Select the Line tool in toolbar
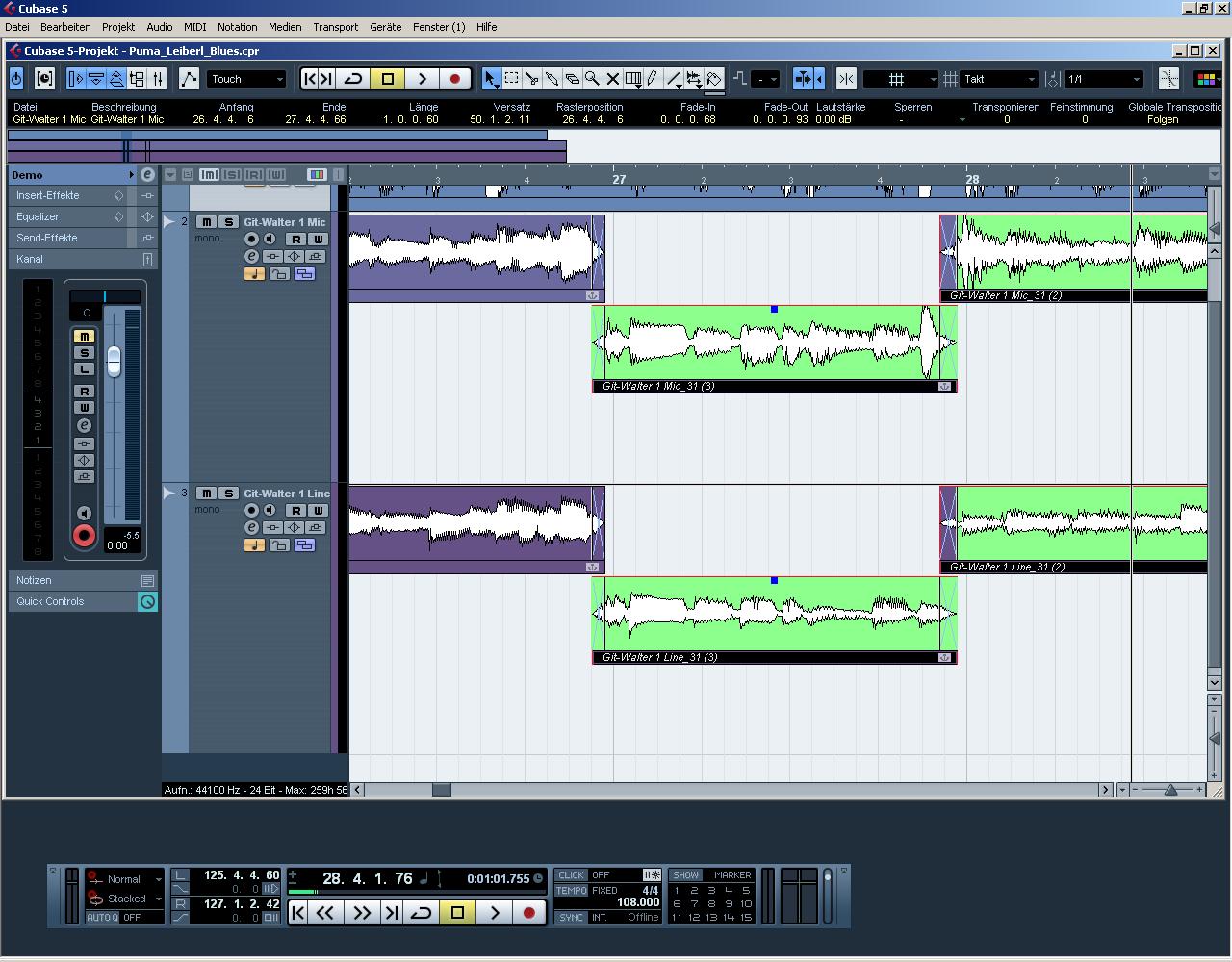The image size is (1232, 962). click(x=674, y=79)
